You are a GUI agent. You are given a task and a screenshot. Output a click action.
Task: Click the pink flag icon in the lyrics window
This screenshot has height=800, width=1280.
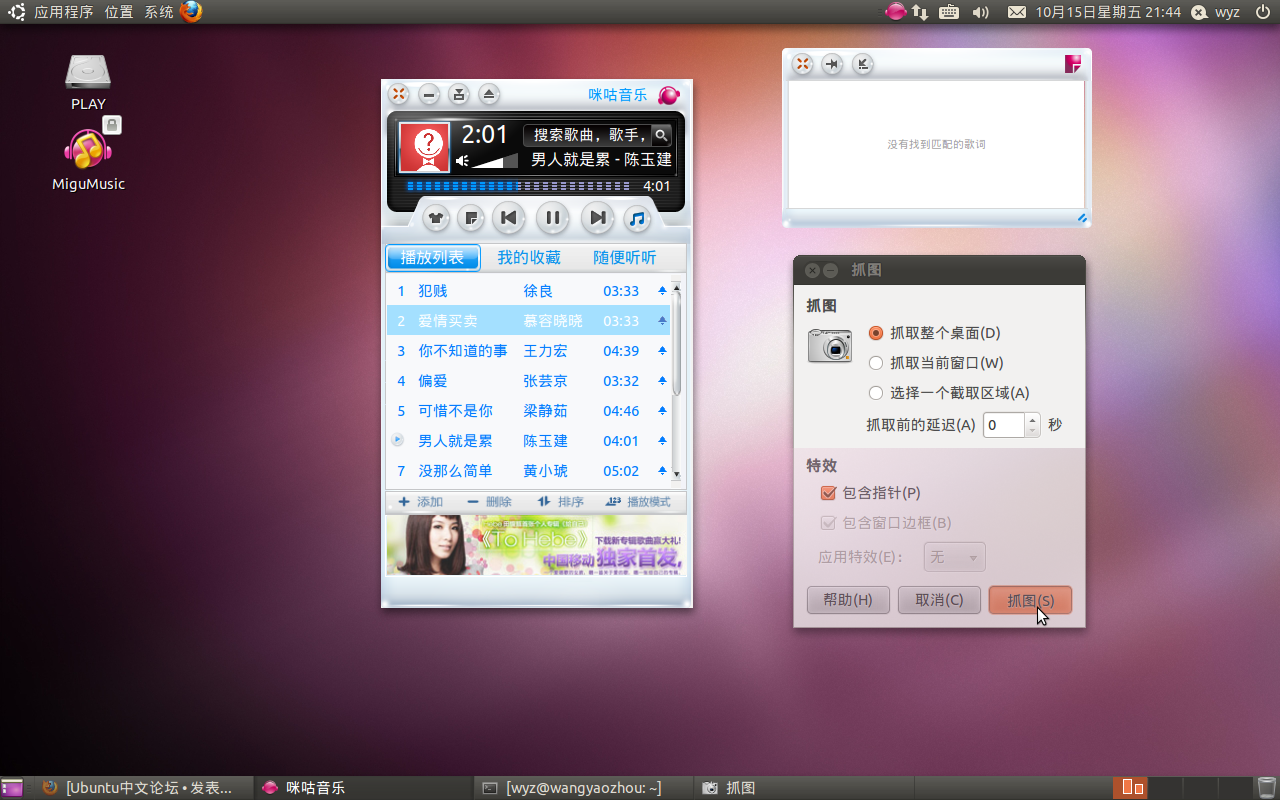[1073, 64]
